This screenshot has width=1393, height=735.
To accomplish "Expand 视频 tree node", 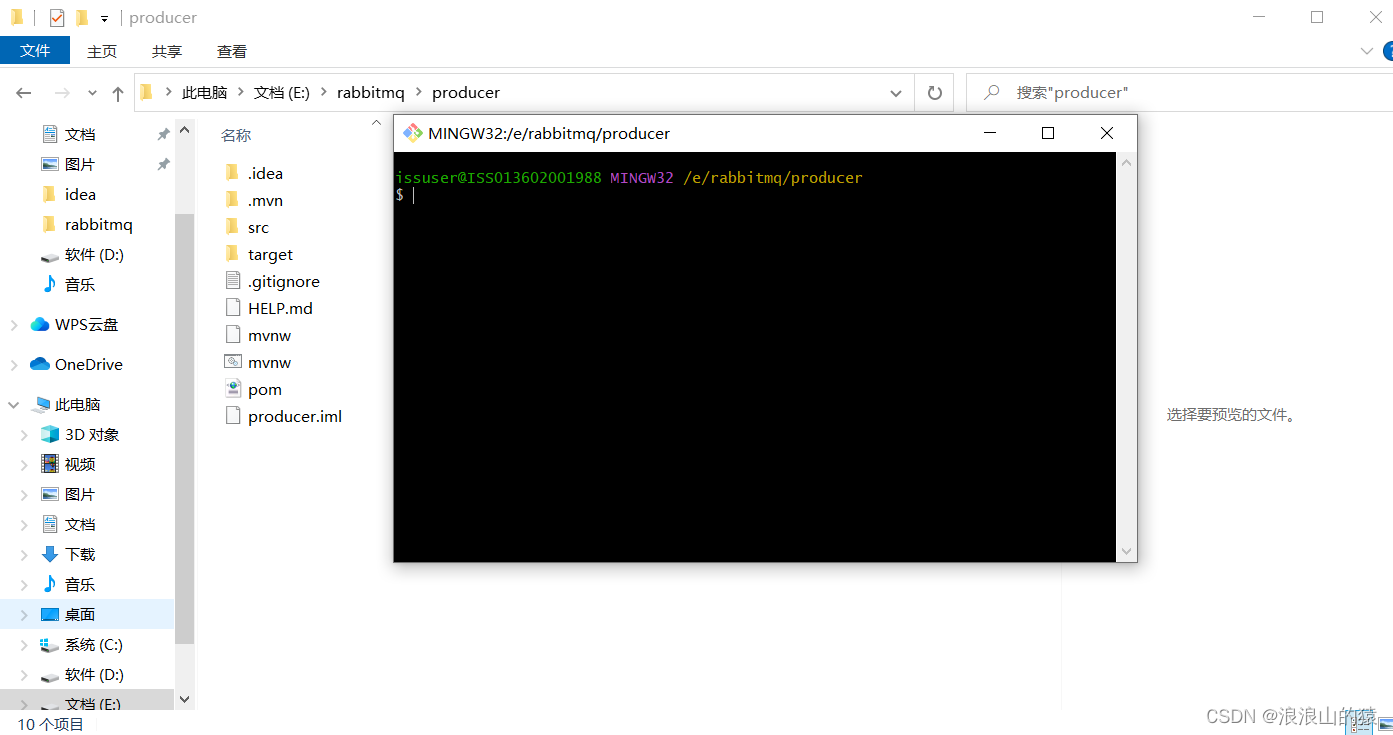I will 25,465.
